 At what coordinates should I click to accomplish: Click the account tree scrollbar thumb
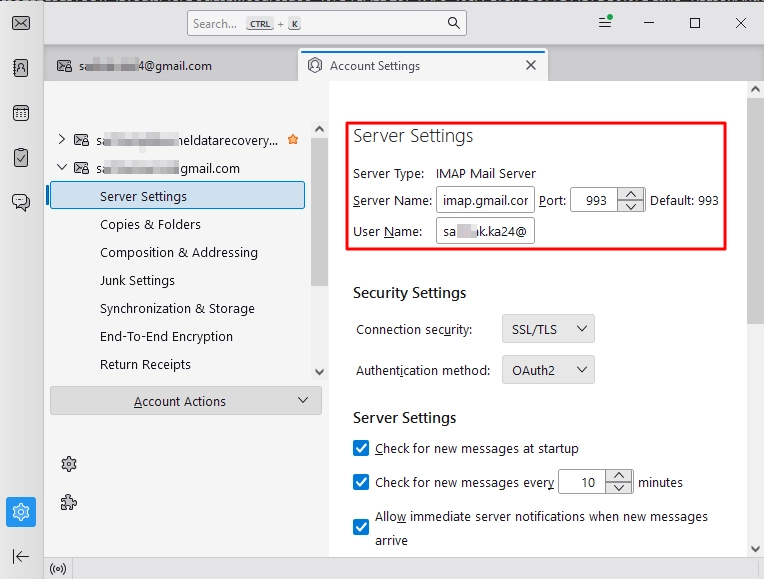point(319,212)
